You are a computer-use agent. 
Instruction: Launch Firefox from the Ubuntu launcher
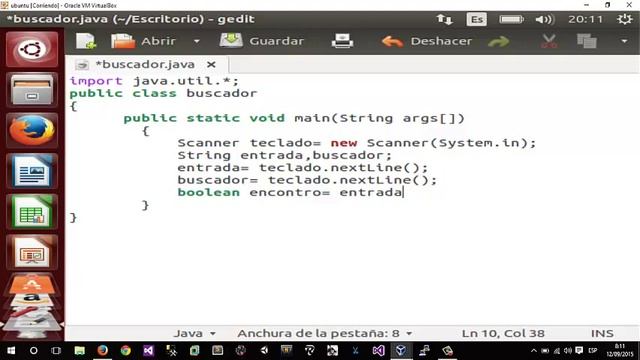tap(32, 130)
